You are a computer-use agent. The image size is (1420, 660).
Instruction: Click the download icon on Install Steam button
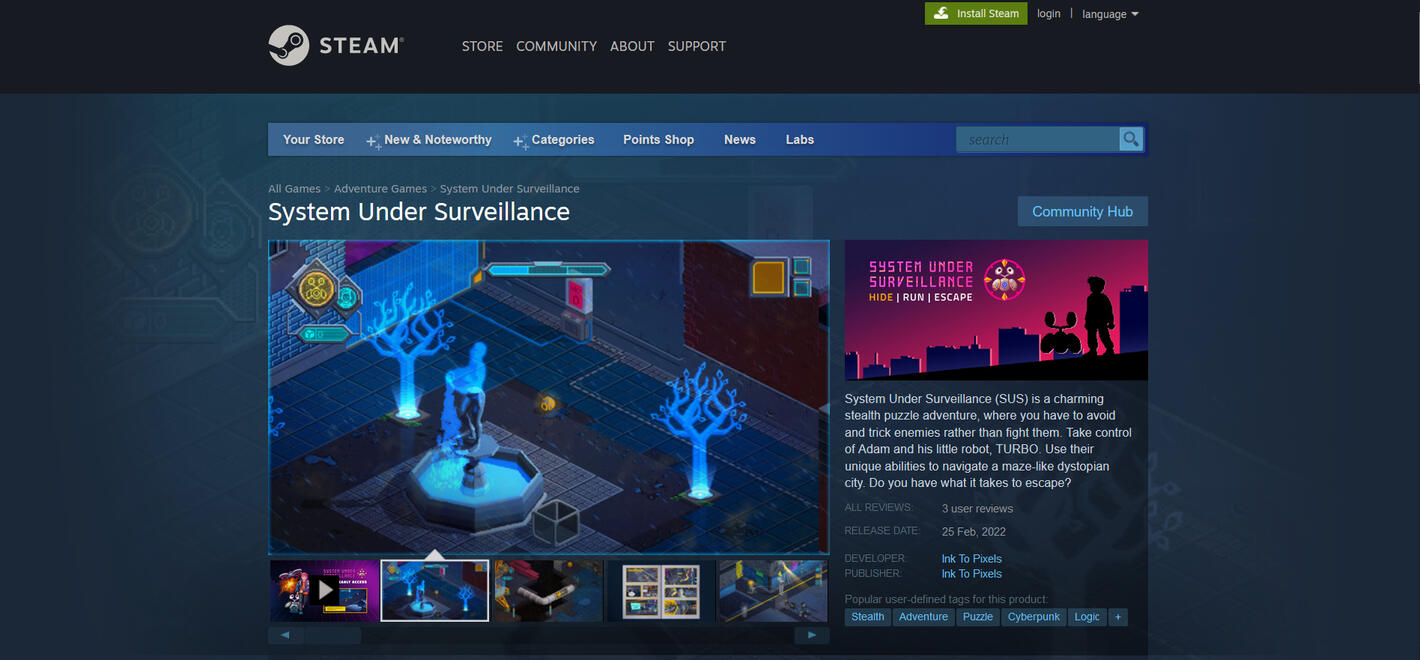(941, 13)
